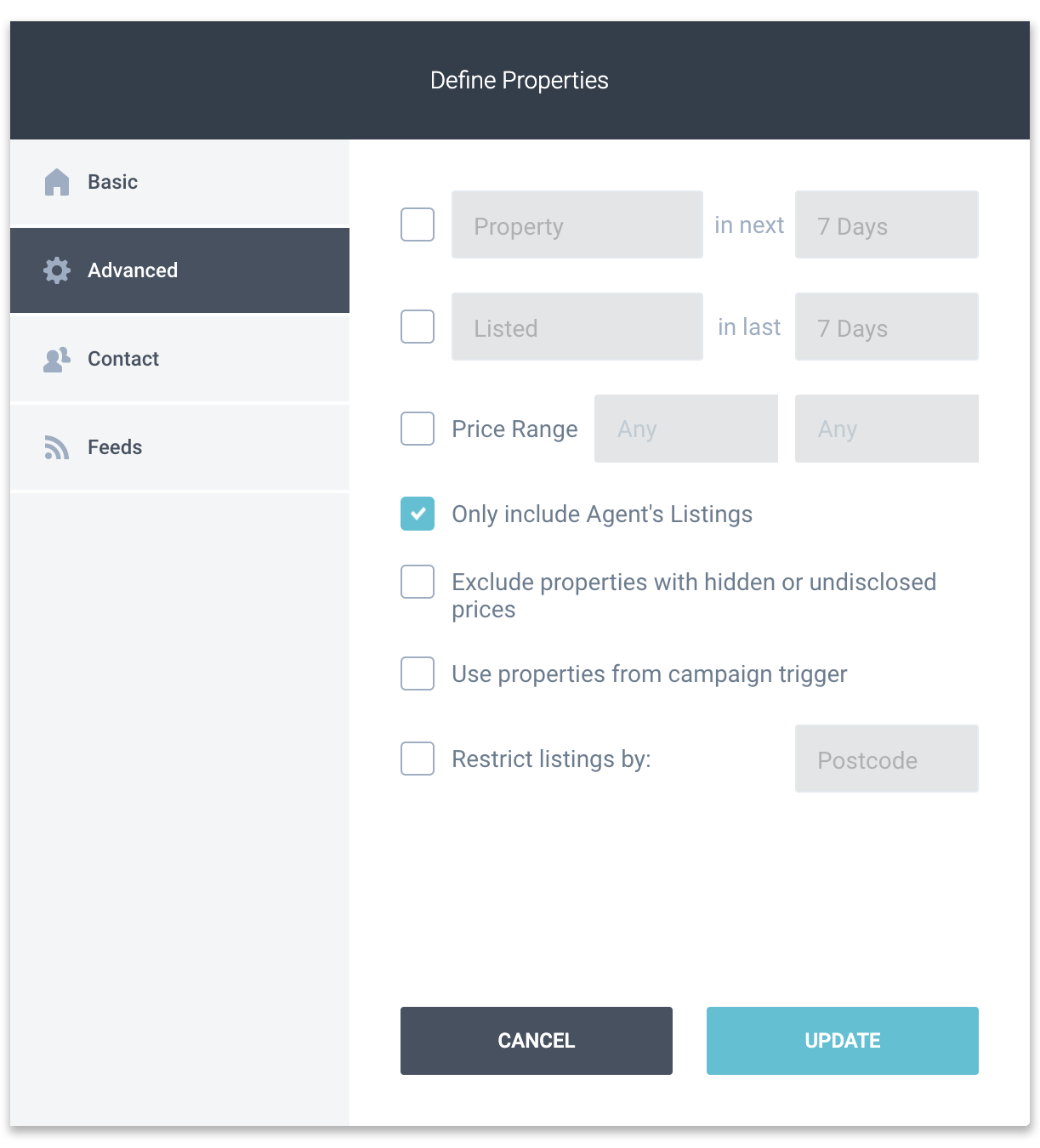Screen dimensions: 1040x1148
Task: Uncheck Only include Agent's Listings
Action: point(418,514)
